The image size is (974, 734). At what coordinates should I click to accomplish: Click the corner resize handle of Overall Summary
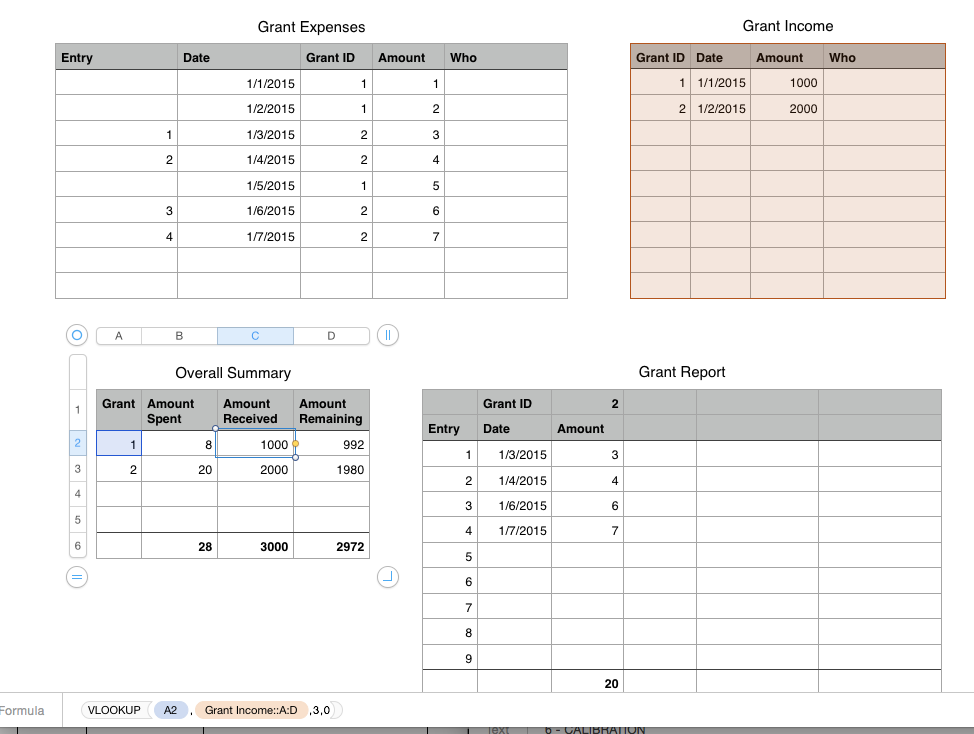[x=387, y=577]
